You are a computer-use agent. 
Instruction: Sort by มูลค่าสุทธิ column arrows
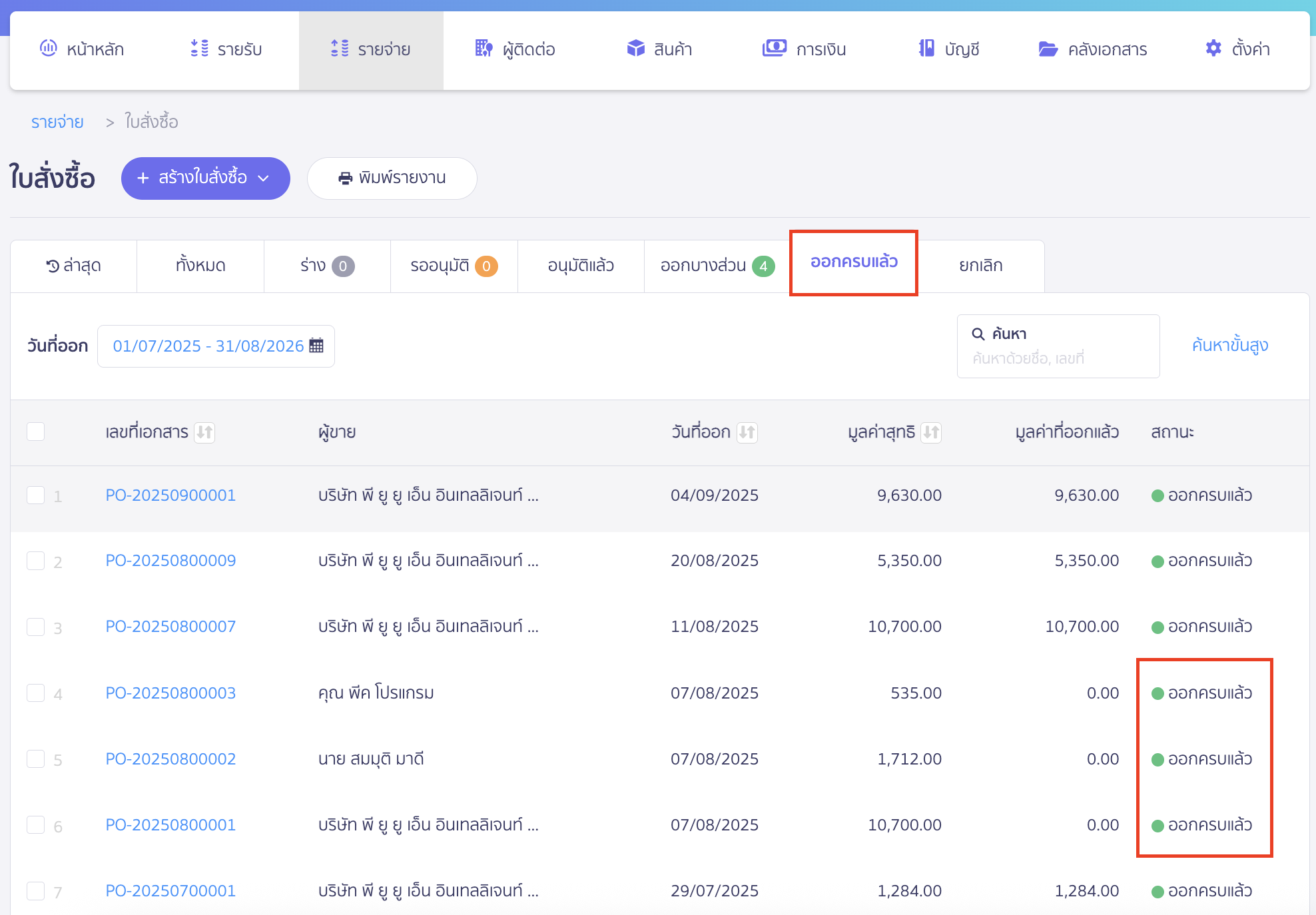(x=931, y=432)
